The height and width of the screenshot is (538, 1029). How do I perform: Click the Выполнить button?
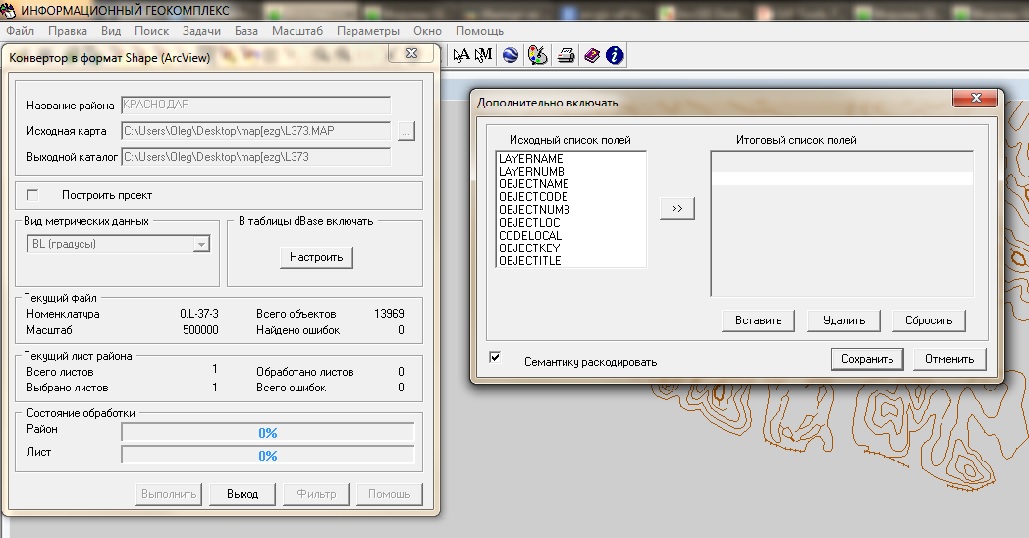click(168, 494)
